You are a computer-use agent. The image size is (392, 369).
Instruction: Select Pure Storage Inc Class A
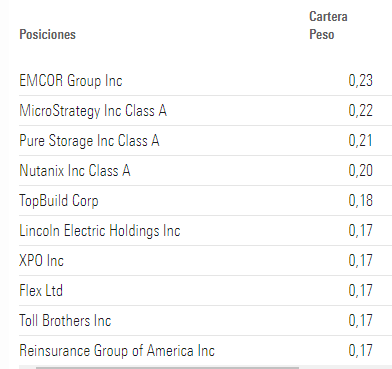[x=89, y=141]
